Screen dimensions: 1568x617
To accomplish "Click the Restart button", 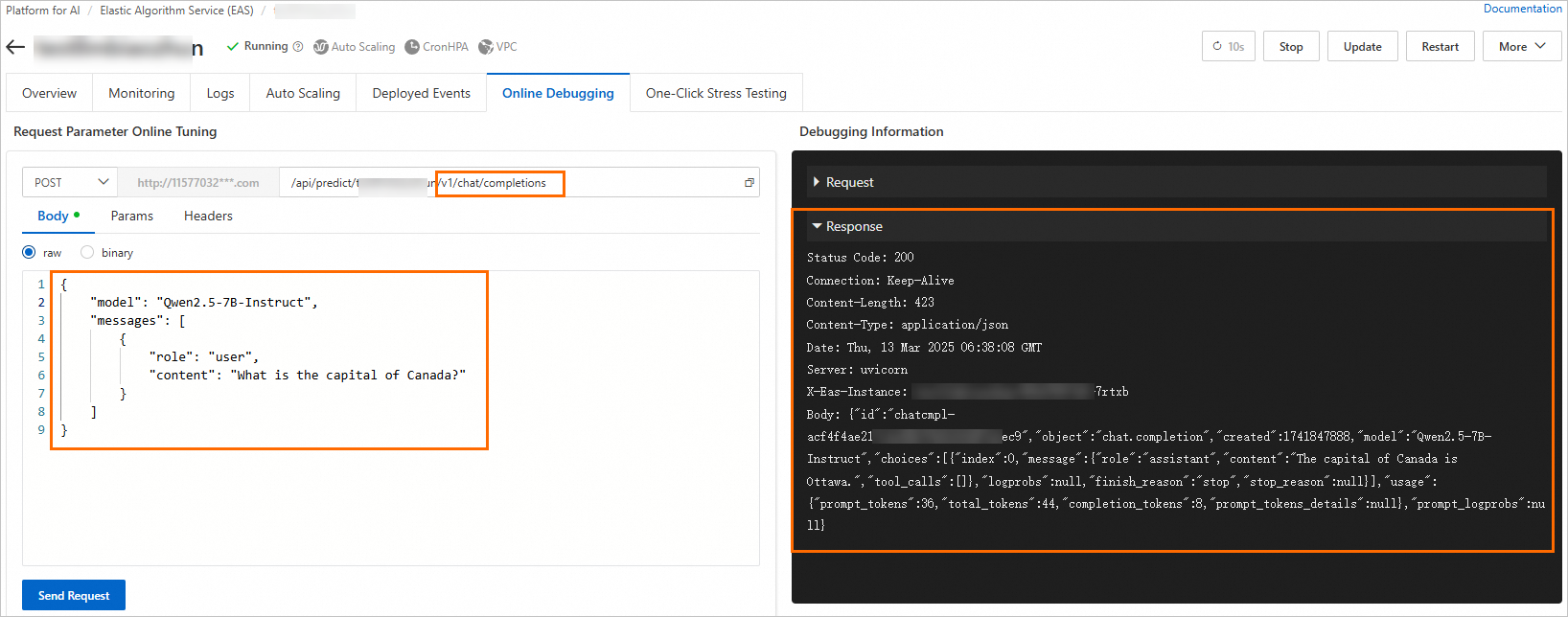I will tap(1440, 47).
